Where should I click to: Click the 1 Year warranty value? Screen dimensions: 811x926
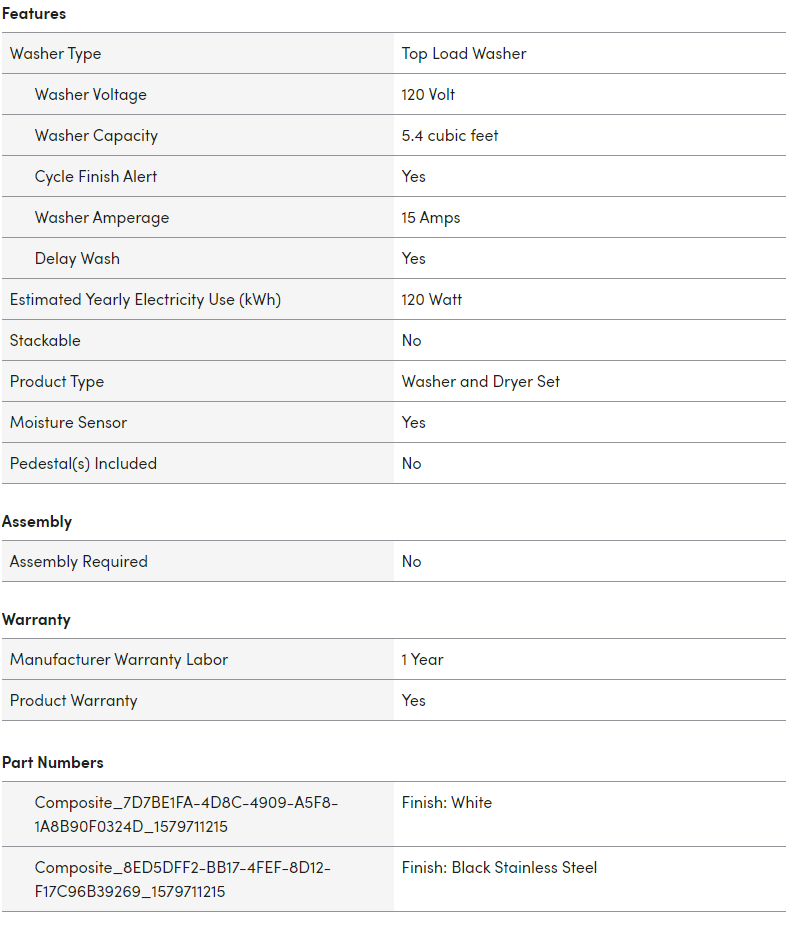click(422, 660)
